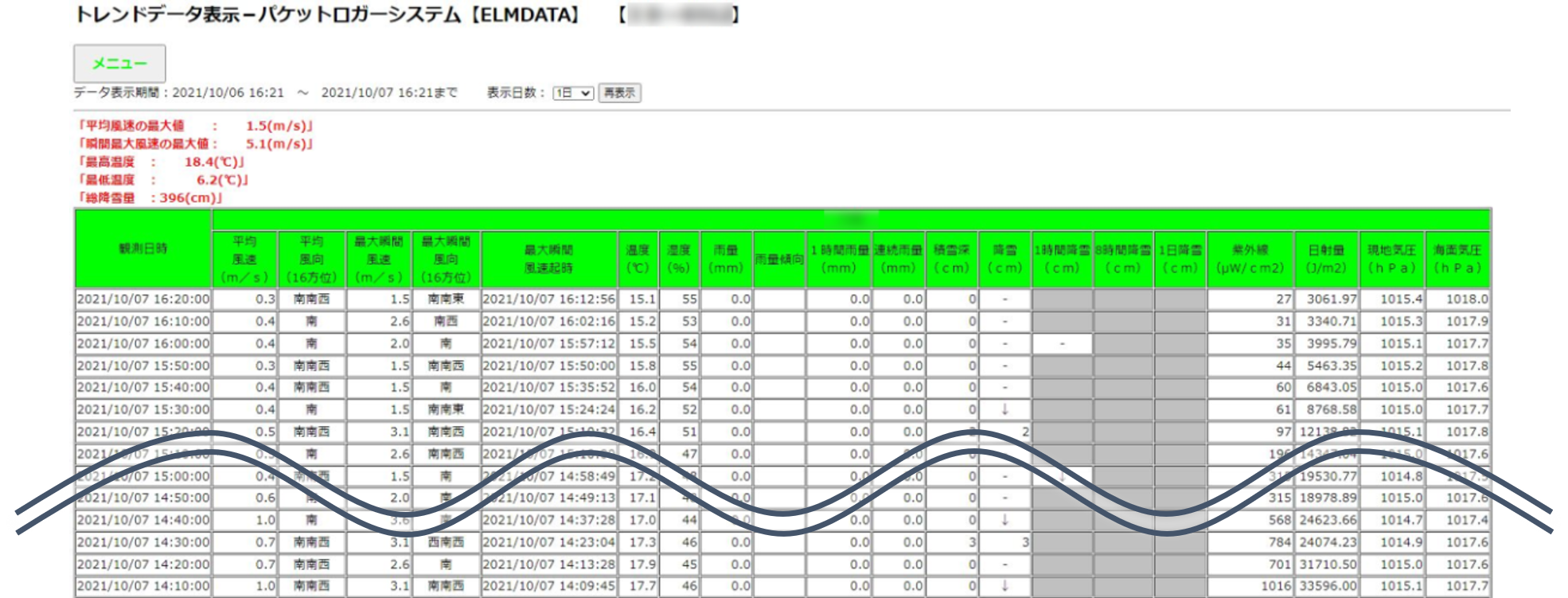Select timestamp cell 2021/10/07 16:00:00
The width and height of the screenshot is (1568, 598).
click(x=143, y=344)
